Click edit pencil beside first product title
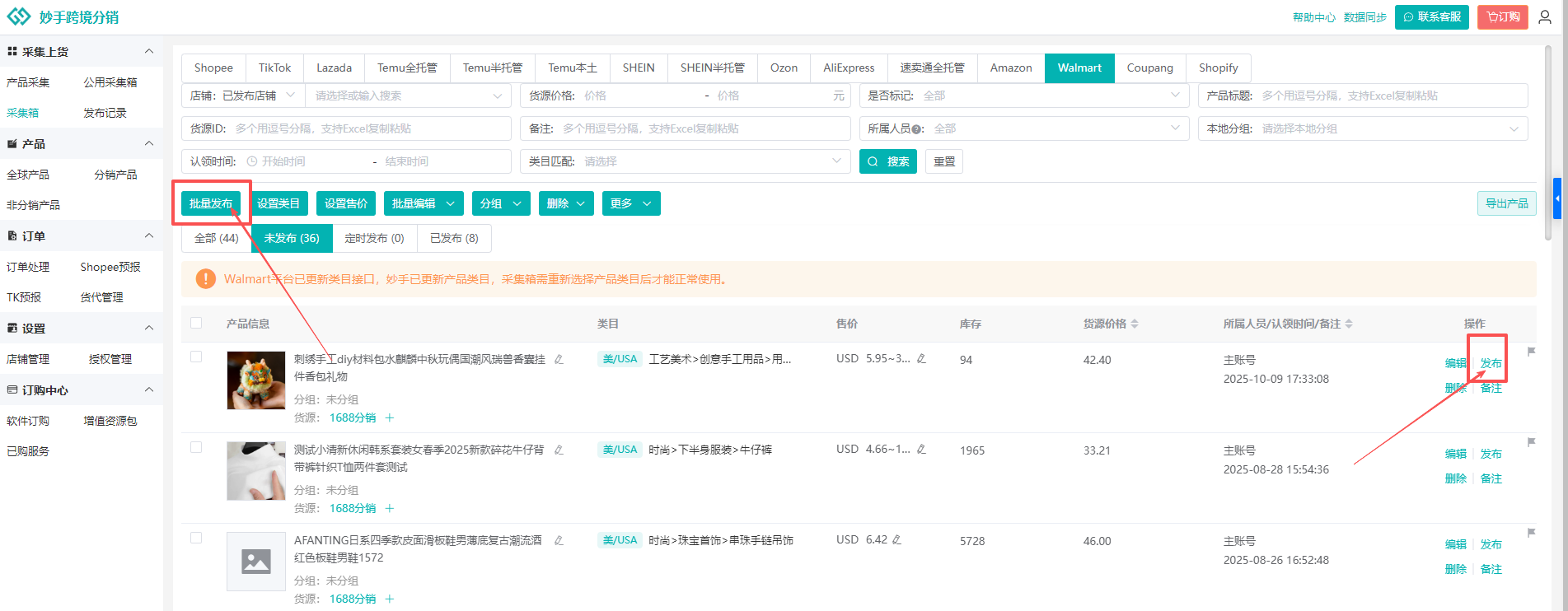 pyautogui.click(x=559, y=359)
